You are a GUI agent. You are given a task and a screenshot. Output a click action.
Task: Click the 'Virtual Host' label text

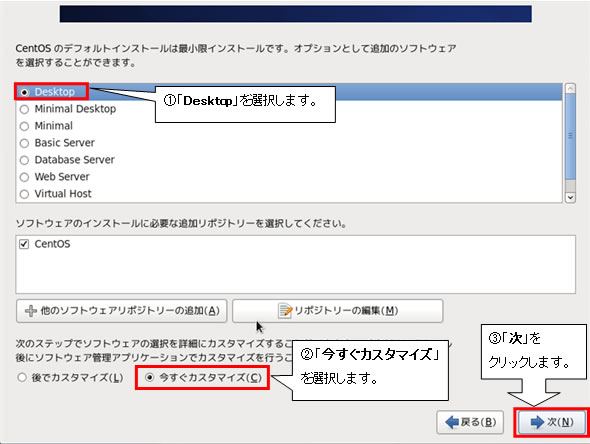pos(63,193)
